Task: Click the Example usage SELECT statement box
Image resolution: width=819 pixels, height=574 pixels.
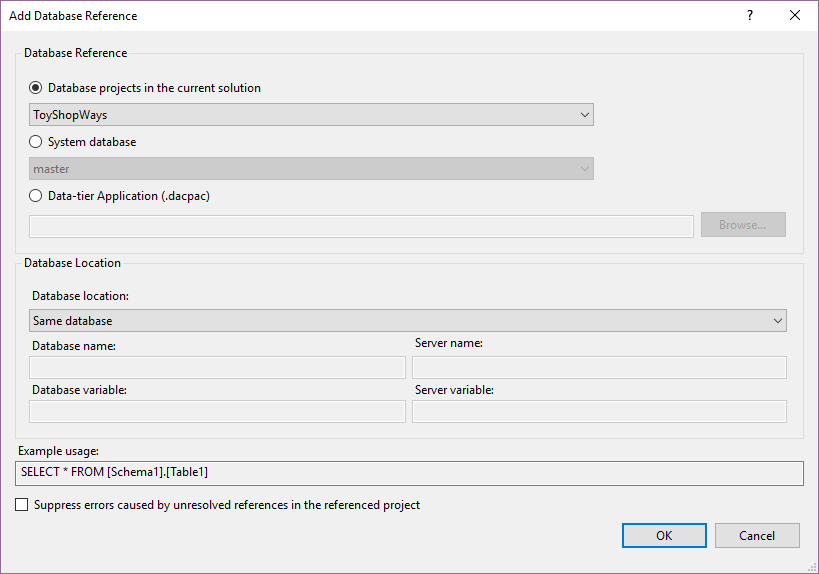Action: [410, 472]
